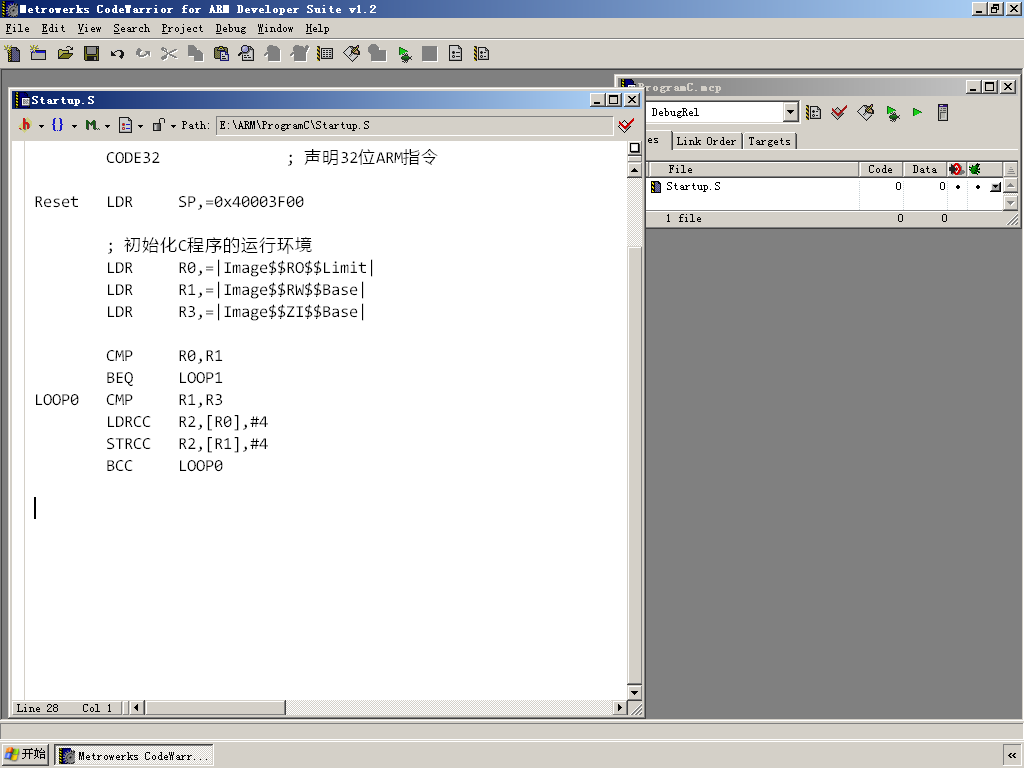Toggle target column dot for Startup.S
The width and height of the screenshot is (1024, 768).
[x=958, y=187]
